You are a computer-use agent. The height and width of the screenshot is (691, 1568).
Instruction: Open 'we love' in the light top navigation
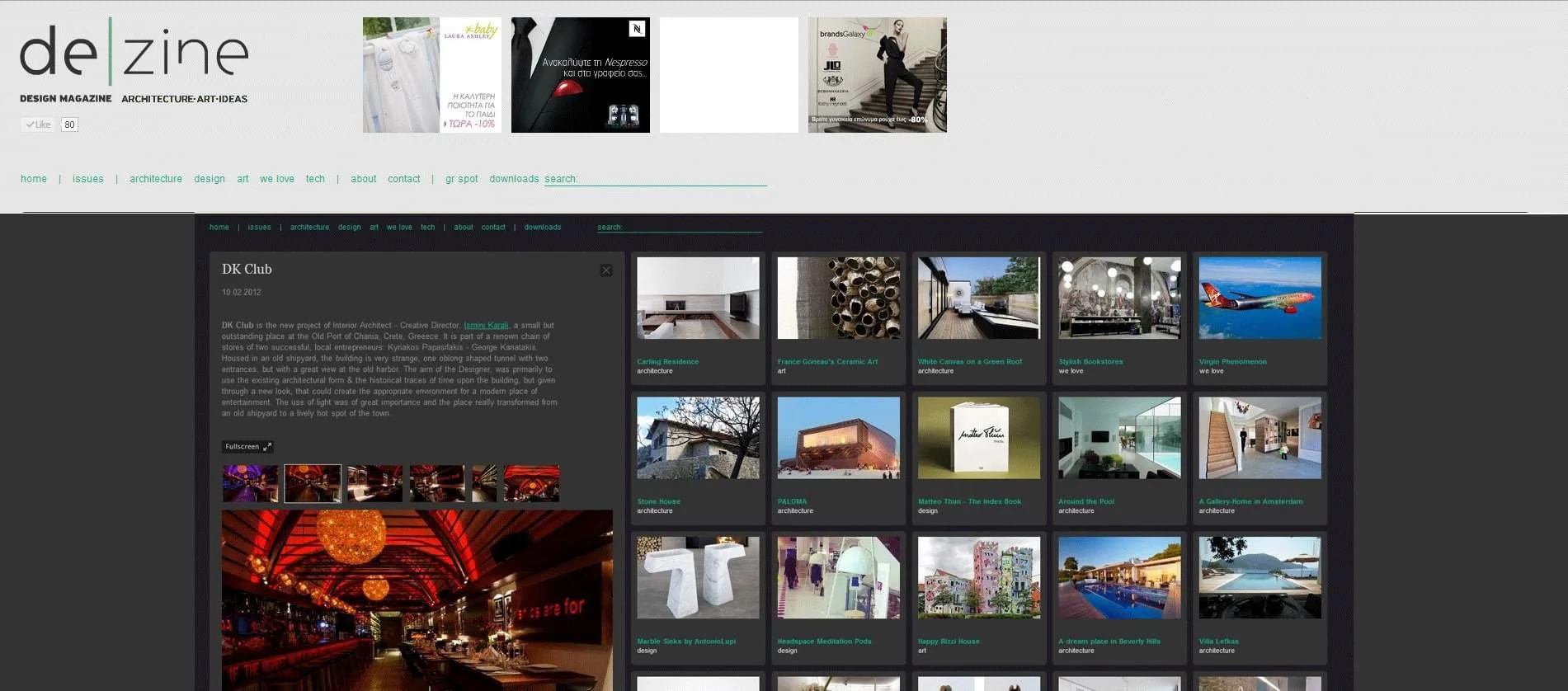tap(277, 179)
